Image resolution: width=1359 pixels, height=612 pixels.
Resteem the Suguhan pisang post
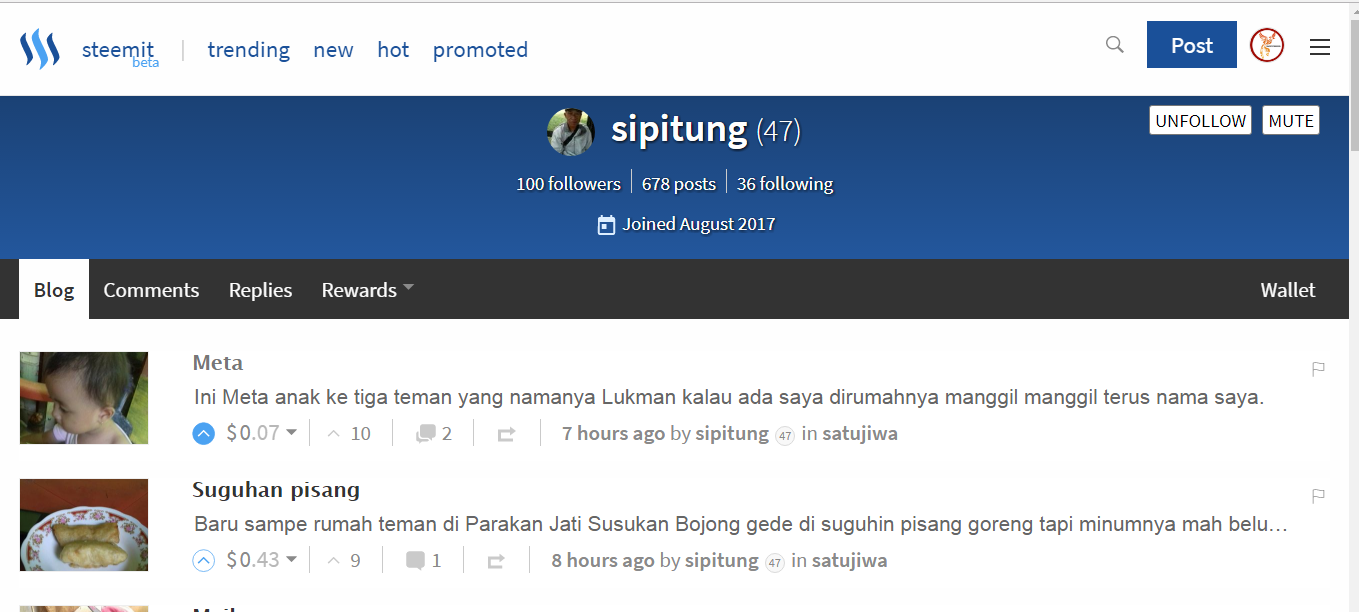click(x=496, y=561)
